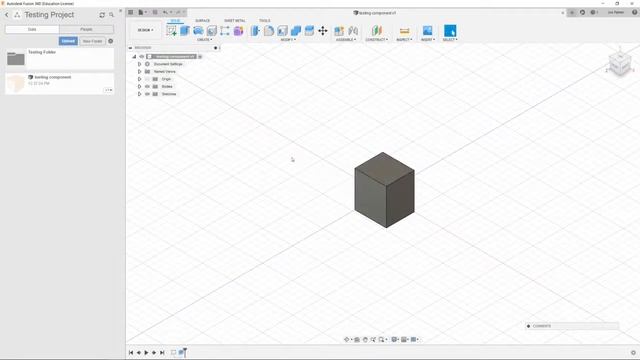This screenshot has height=360, width=640.
Task: Play the timeline
Action: click(146, 352)
